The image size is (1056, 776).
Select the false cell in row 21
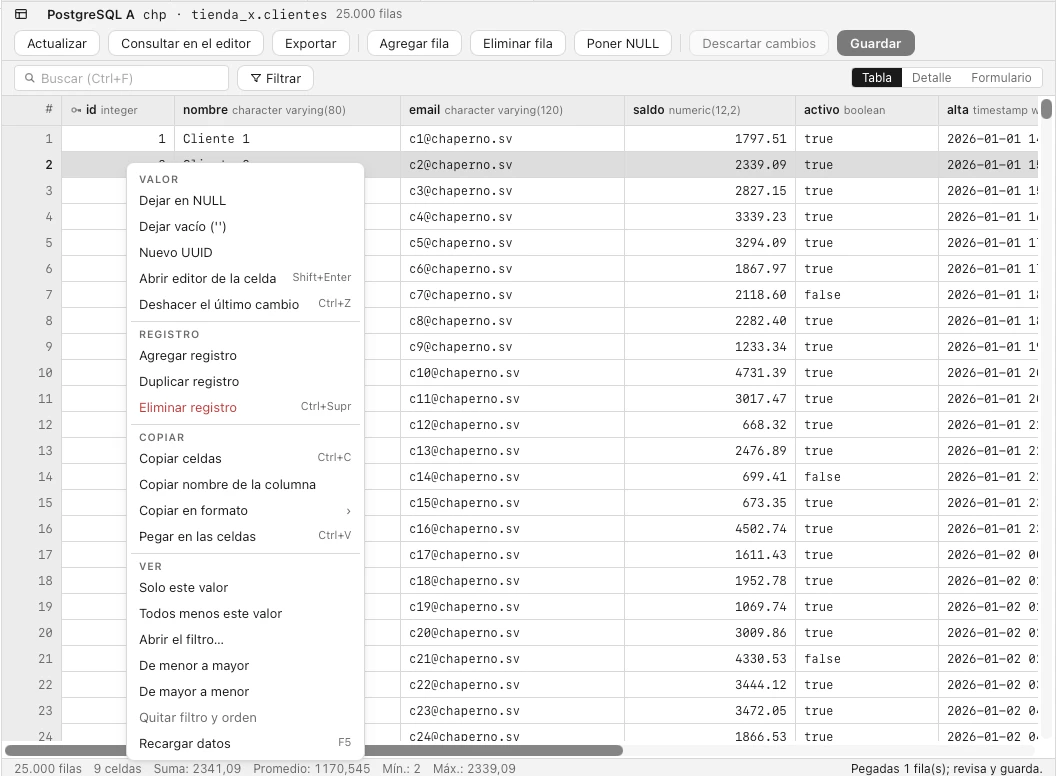pyautogui.click(x=867, y=659)
